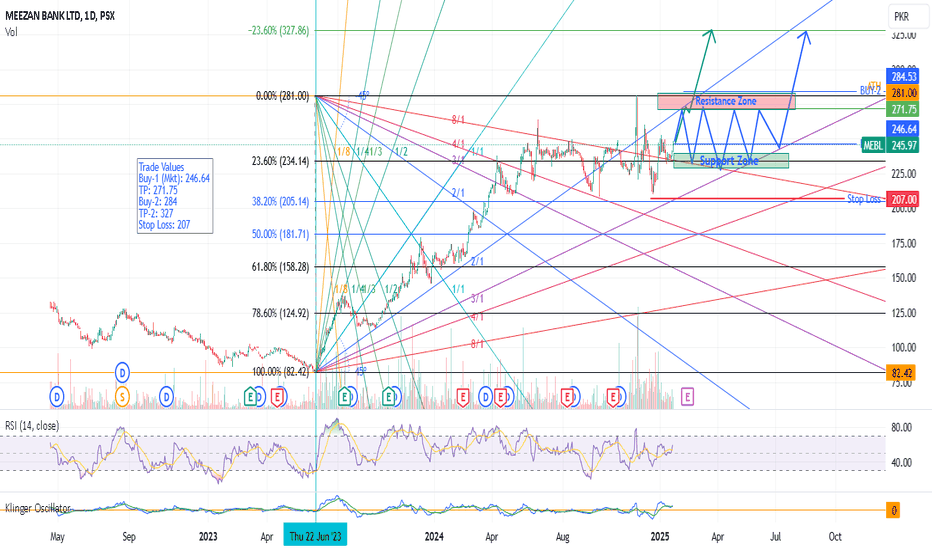
Task: Click the 0.00% (281.00) Fibonacci label
Action: pos(282,96)
